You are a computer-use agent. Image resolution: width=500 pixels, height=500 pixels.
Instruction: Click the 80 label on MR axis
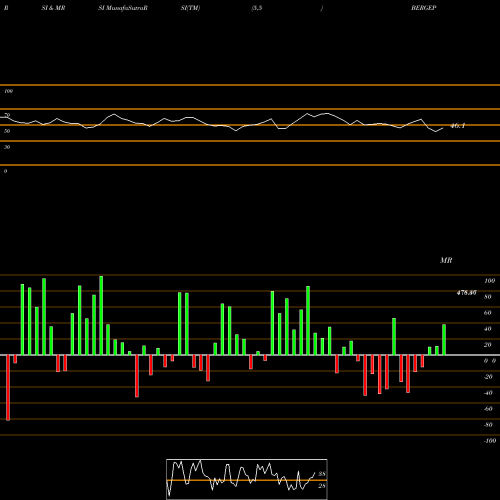pos(488,297)
